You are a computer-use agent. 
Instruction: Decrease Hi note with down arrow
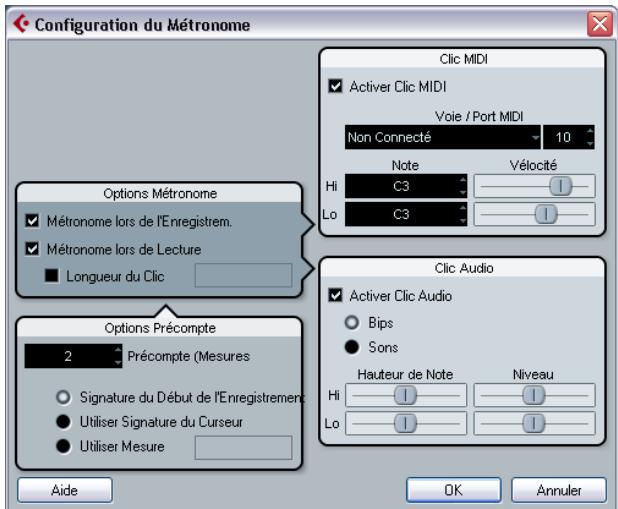click(x=463, y=192)
